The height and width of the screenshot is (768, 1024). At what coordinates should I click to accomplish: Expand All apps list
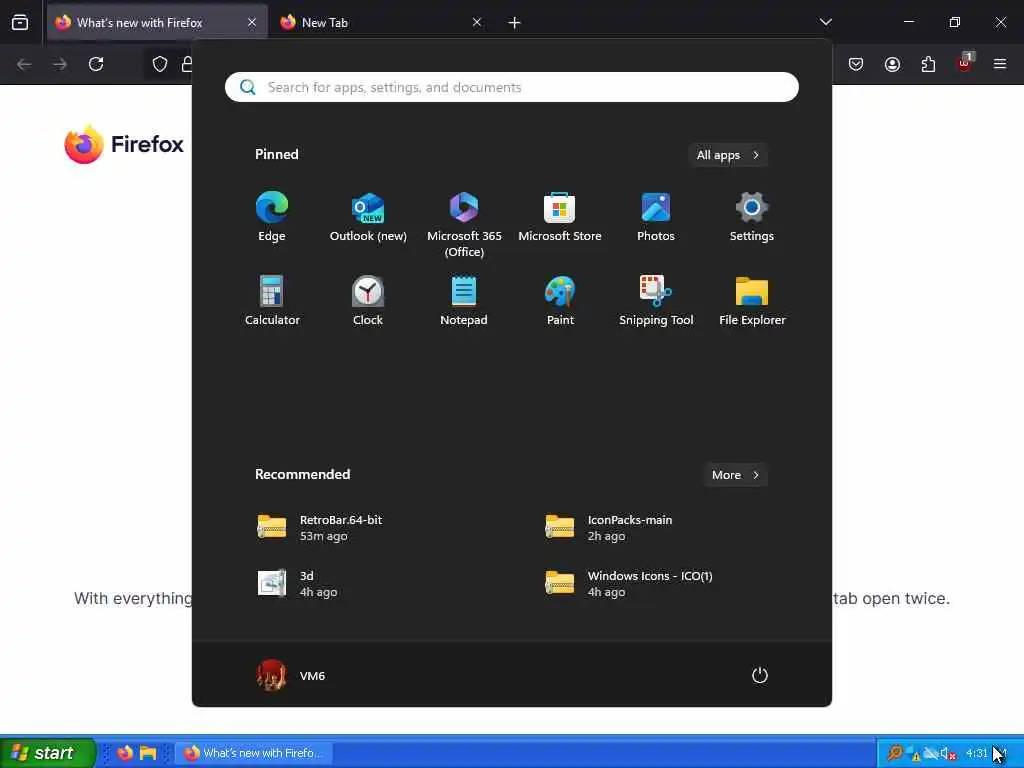[728, 155]
